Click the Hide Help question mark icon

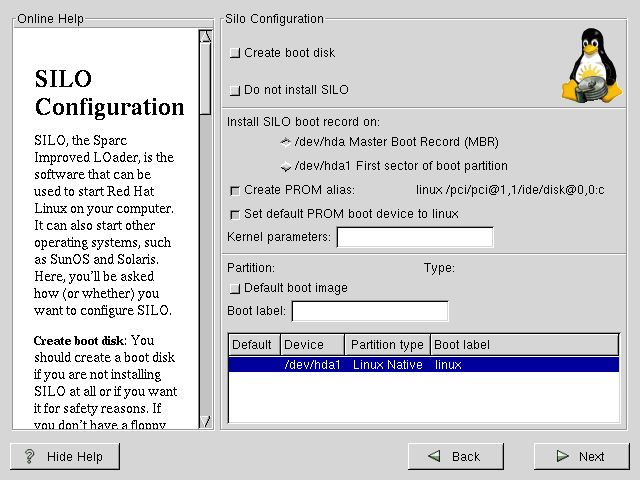coord(28,456)
